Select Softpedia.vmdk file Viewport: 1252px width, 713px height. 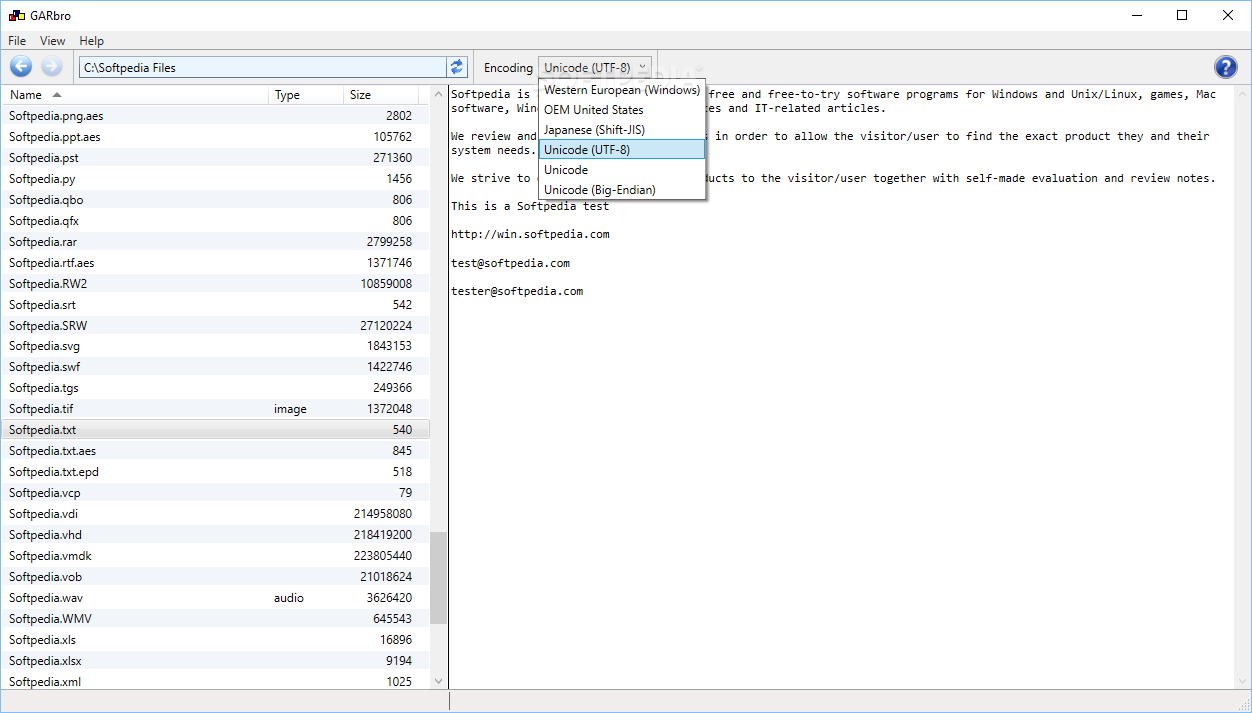[215, 556]
